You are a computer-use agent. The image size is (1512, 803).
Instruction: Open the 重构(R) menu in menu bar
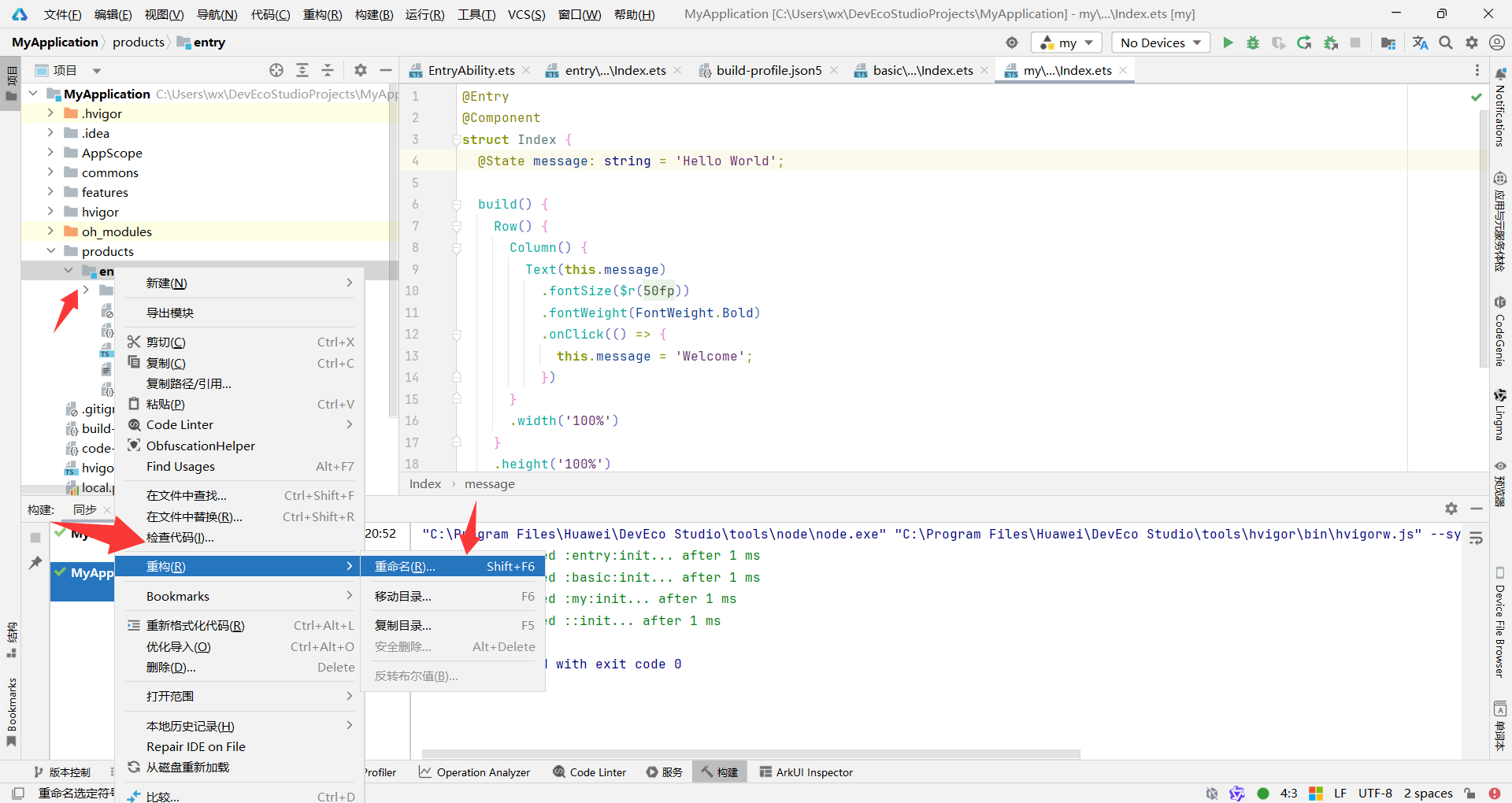tap(322, 14)
